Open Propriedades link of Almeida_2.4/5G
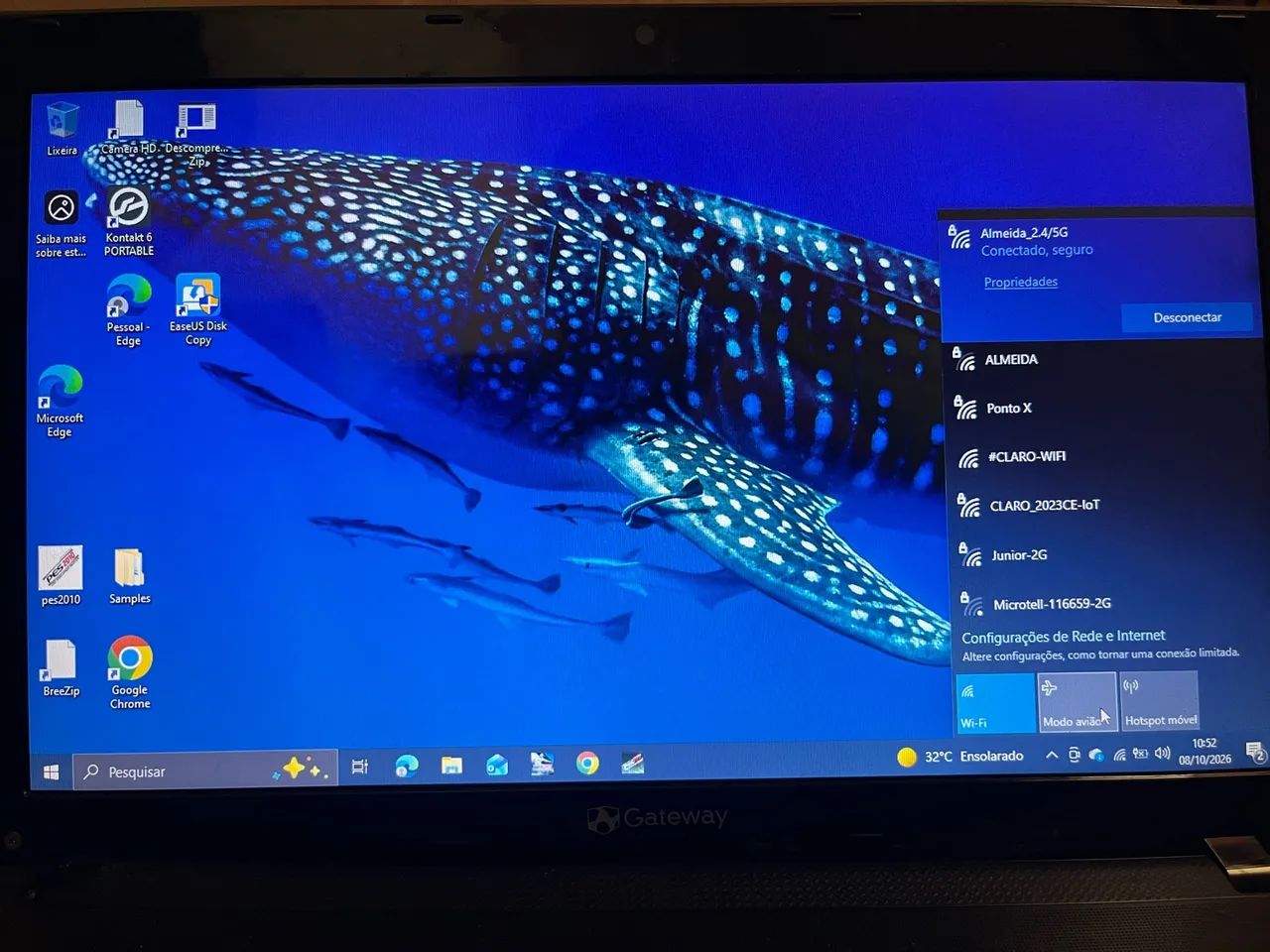Screen dimensions: 1270x952 tap(1020, 282)
